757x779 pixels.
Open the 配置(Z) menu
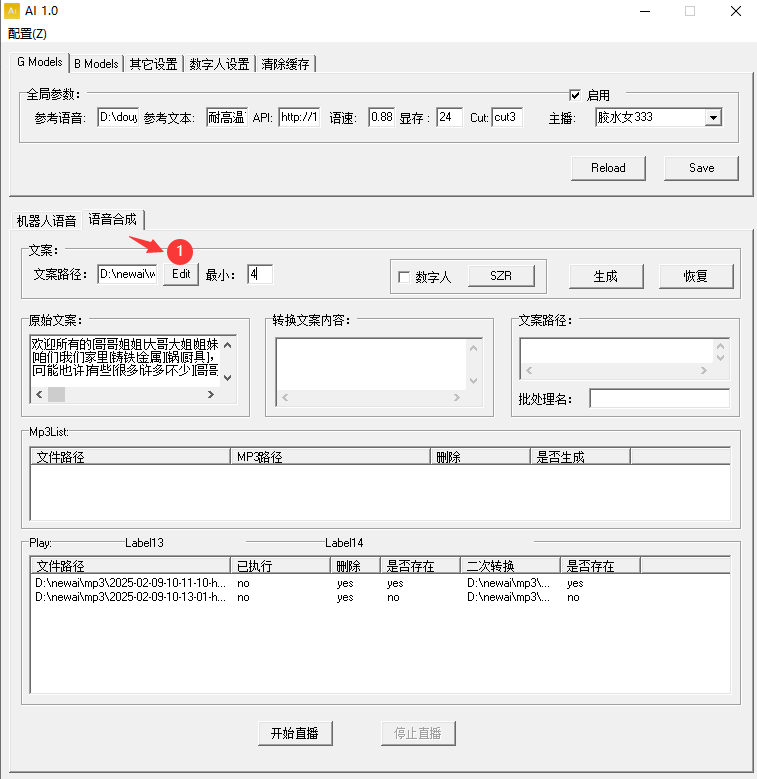pyautogui.click(x=27, y=33)
